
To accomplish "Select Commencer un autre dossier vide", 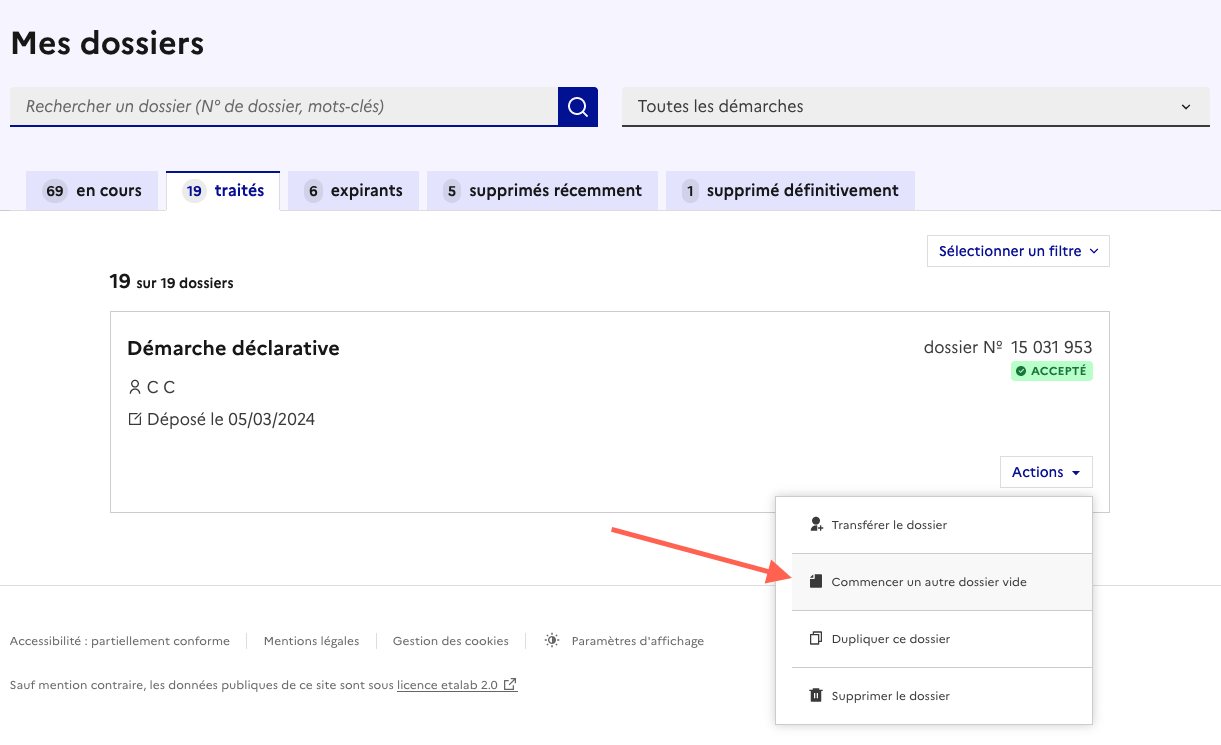I will (928, 582).
